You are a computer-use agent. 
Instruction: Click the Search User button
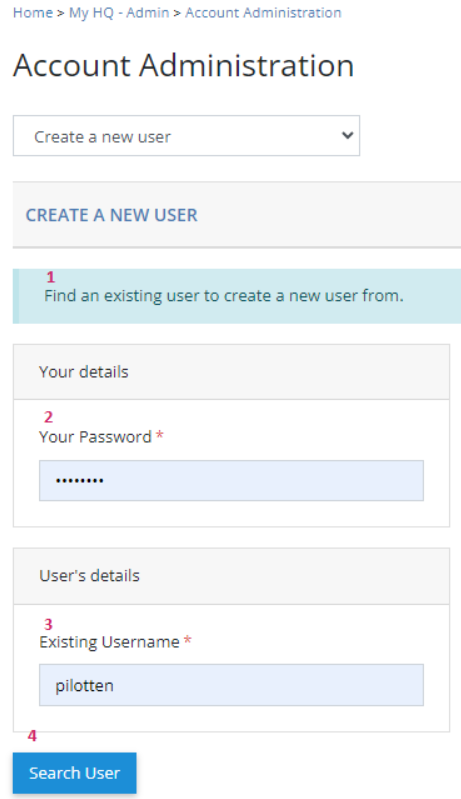[x=74, y=773]
